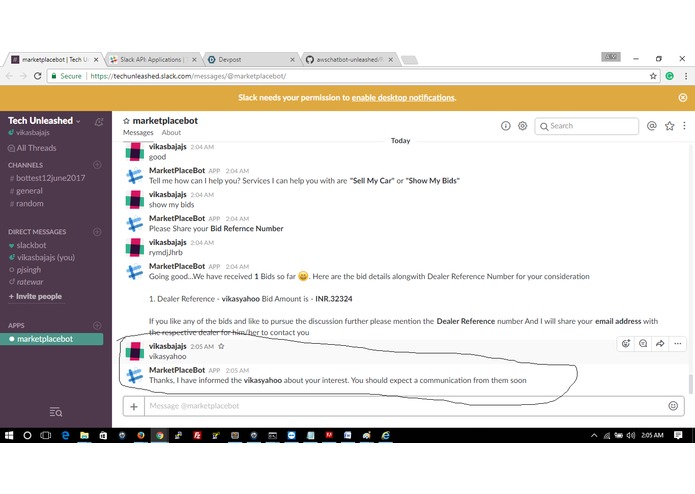Show starred items icon in header
Screen dimensions: 695x494
pyautogui.click(x=669, y=126)
